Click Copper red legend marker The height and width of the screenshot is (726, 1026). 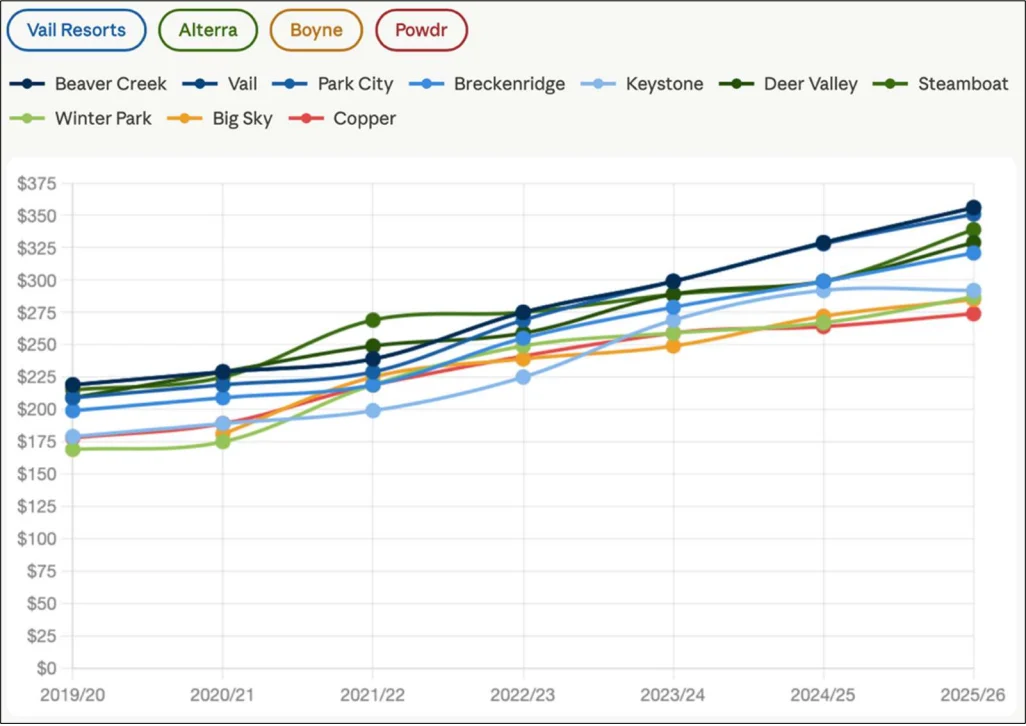pyautogui.click(x=306, y=118)
